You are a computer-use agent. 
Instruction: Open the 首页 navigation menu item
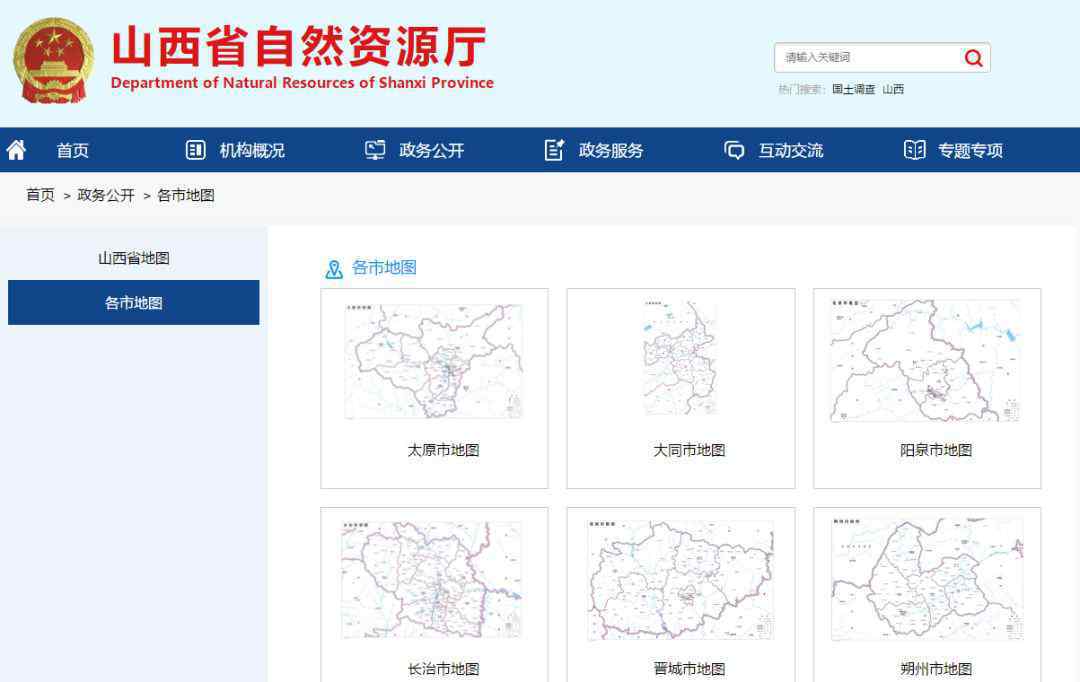72,150
